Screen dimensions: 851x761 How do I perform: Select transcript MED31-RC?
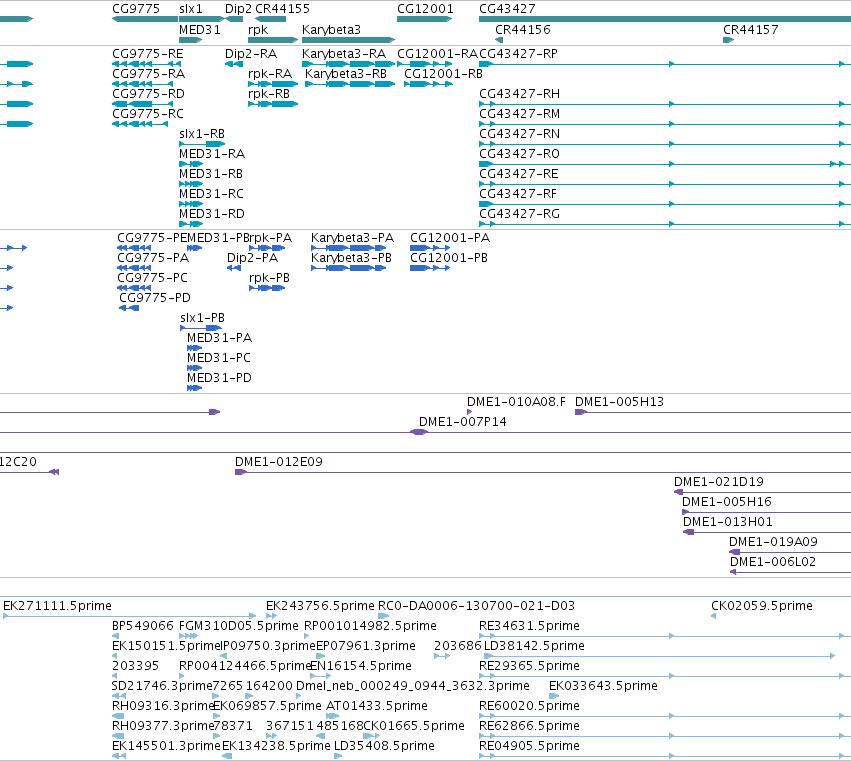(191, 204)
